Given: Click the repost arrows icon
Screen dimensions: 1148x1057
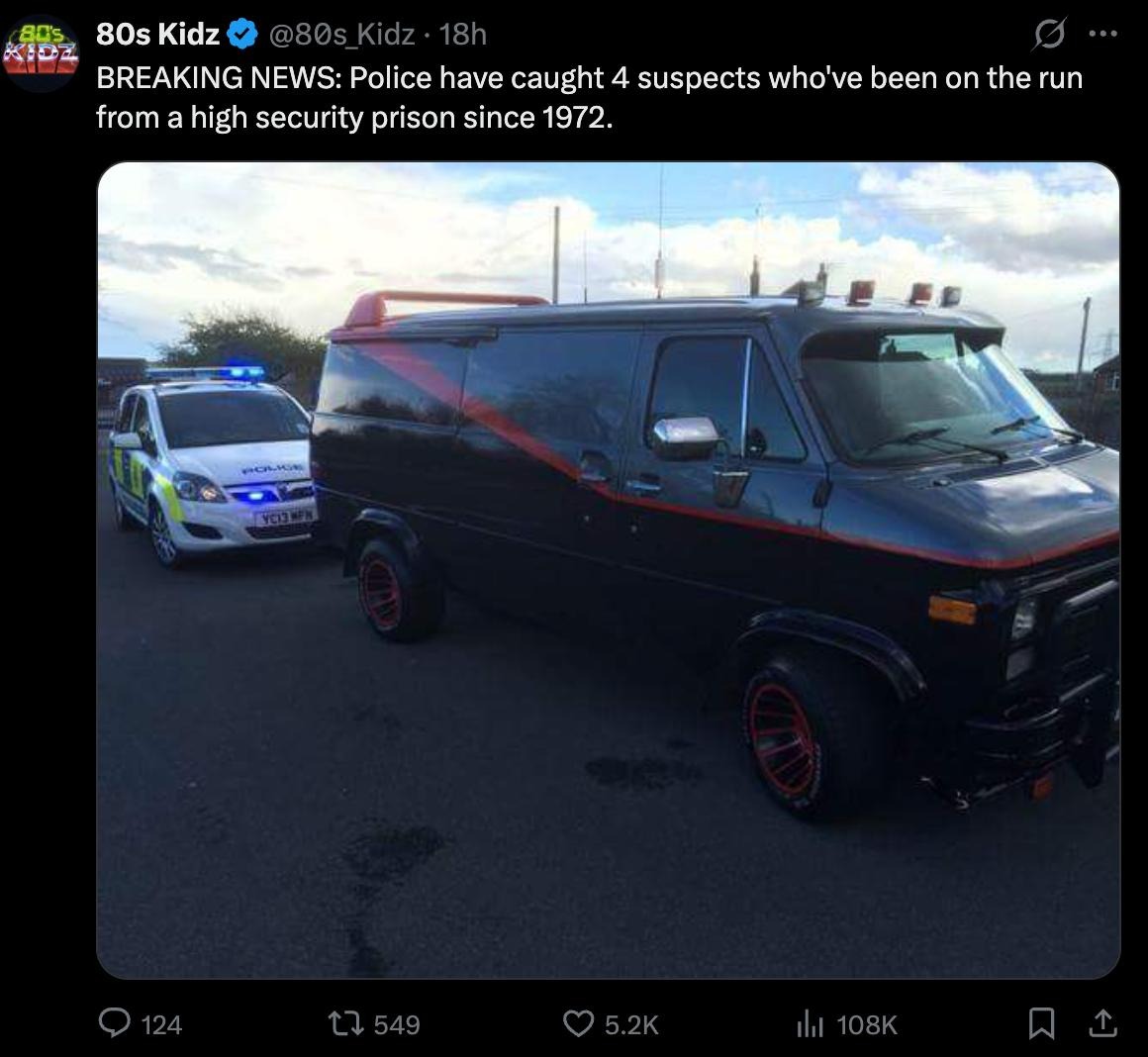Looking at the screenshot, I should pos(345,1023).
